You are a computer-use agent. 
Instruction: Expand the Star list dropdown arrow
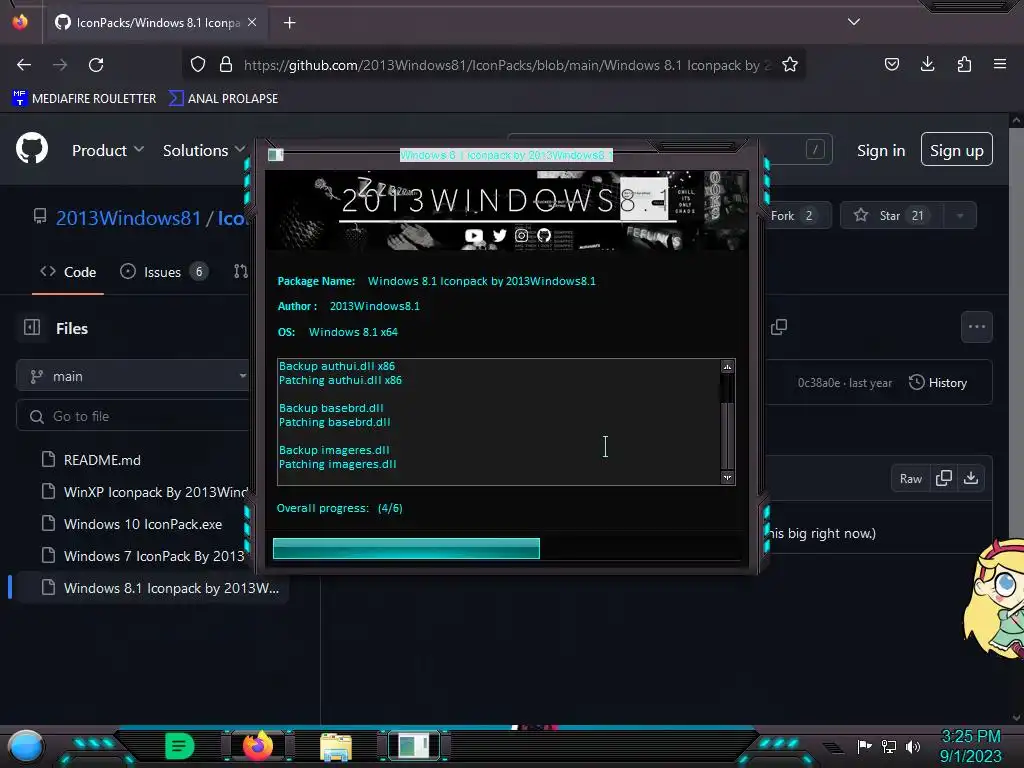tap(960, 216)
